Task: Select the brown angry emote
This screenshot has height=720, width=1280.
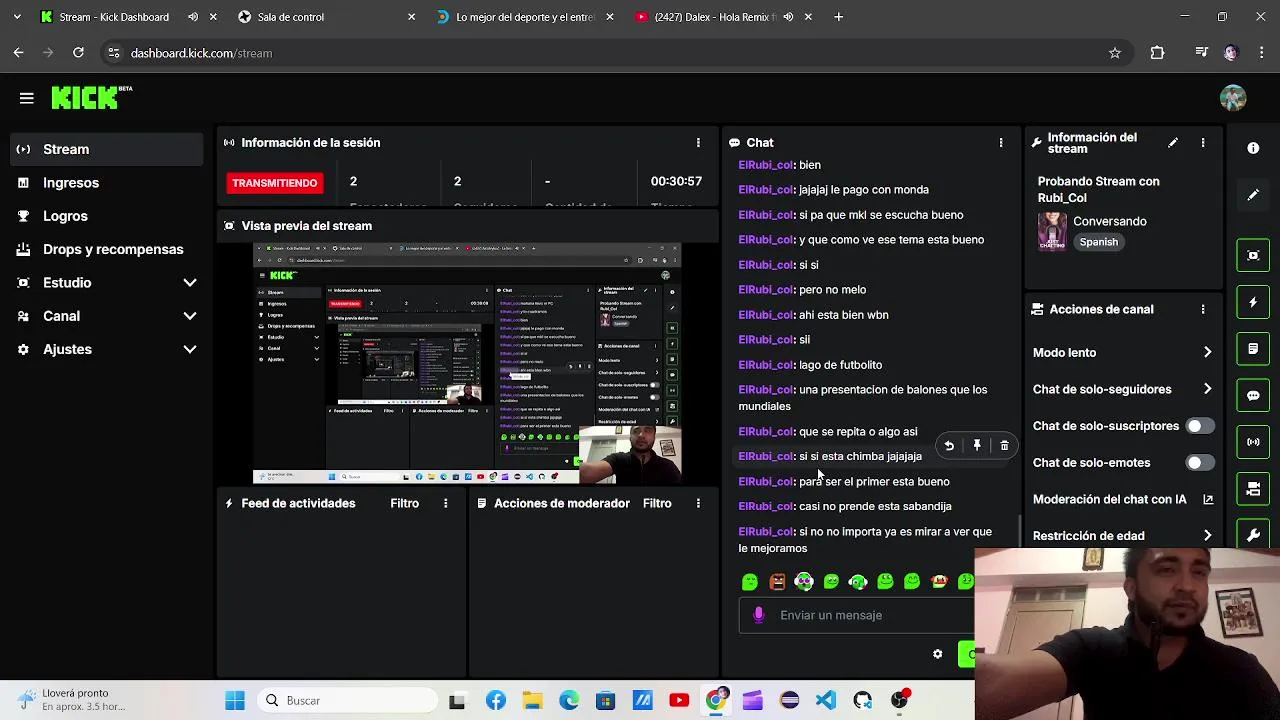Action: [777, 581]
